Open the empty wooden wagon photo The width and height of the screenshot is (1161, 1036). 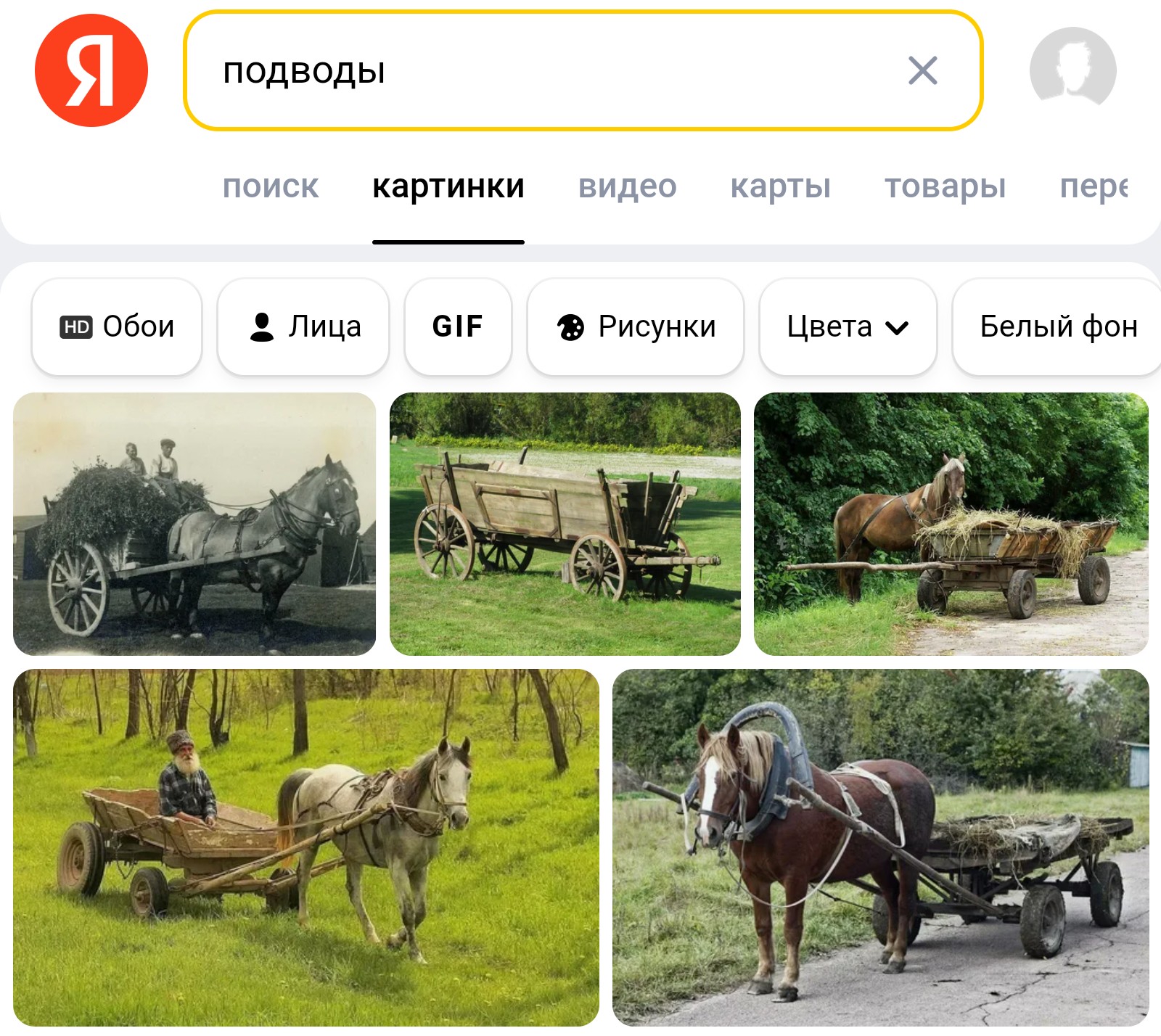(x=565, y=524)
